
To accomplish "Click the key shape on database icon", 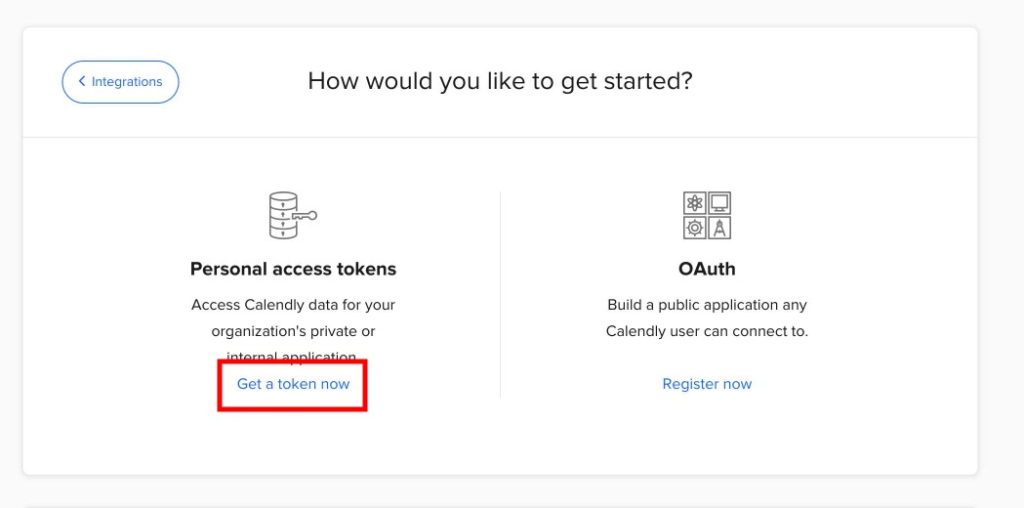I will 304,215.
